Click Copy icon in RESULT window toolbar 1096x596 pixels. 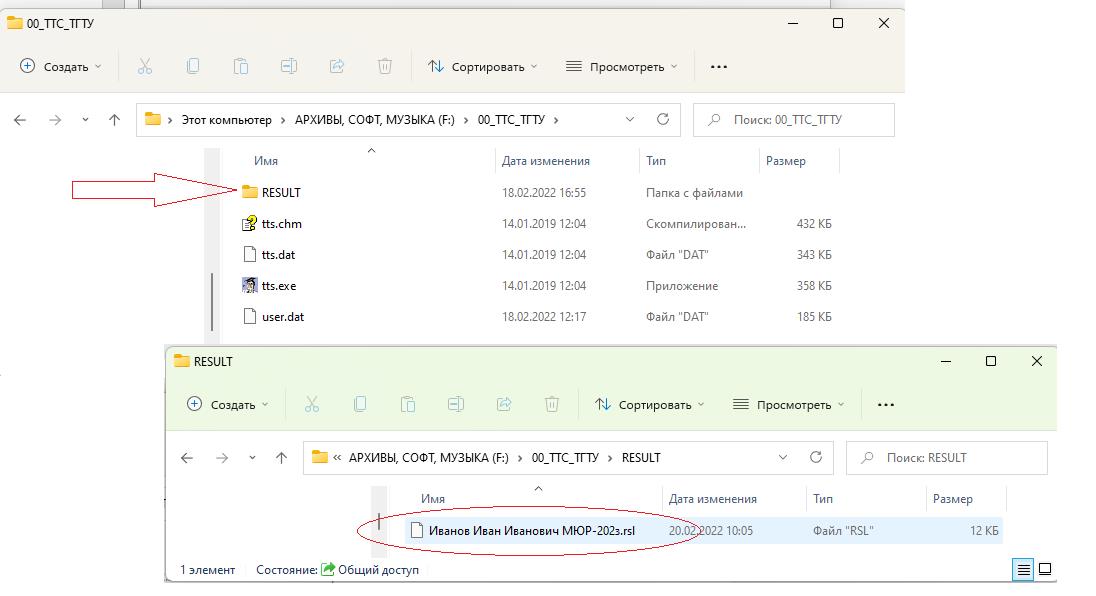[360, 405]
